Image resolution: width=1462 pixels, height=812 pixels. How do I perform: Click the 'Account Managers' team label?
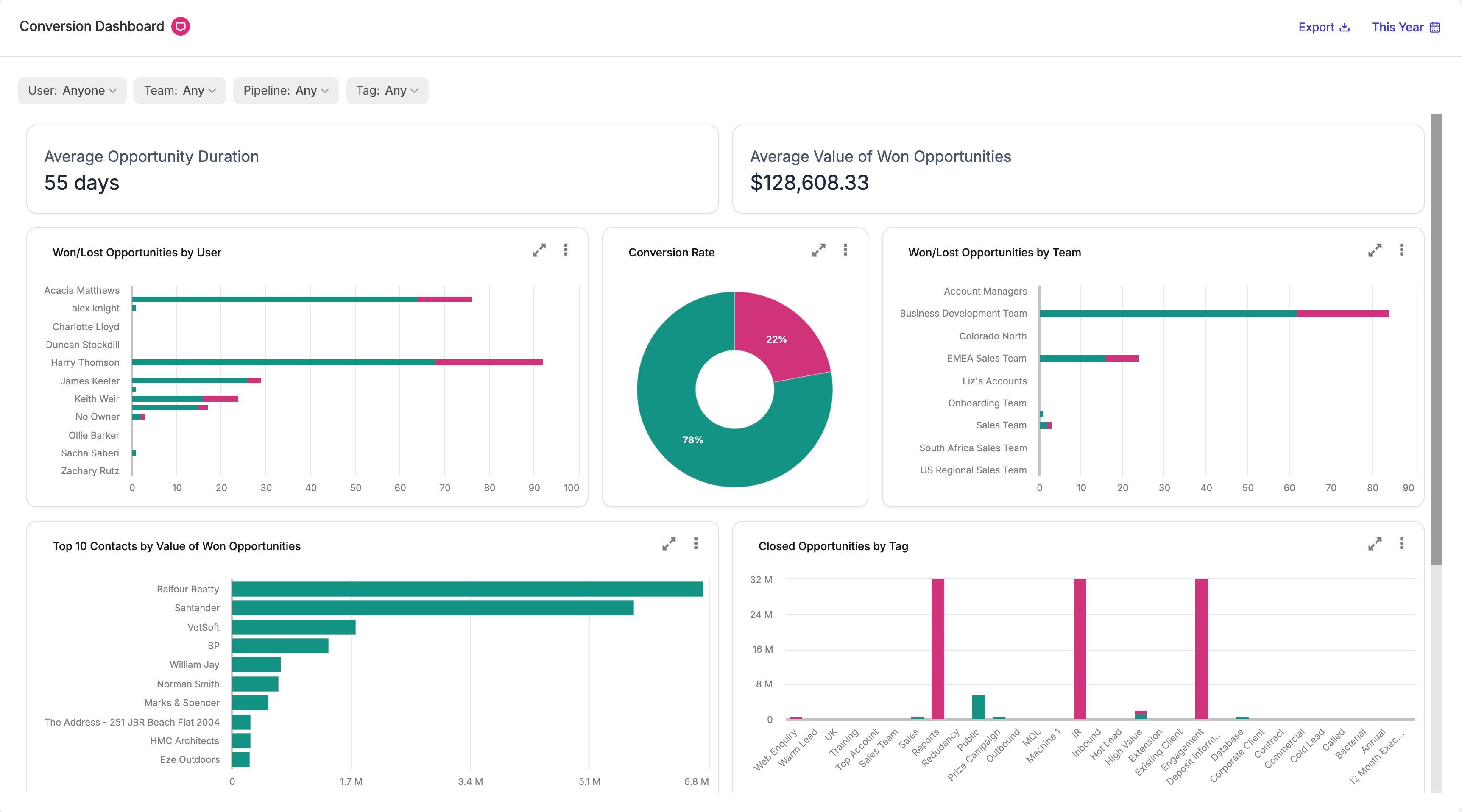[985, 291]
